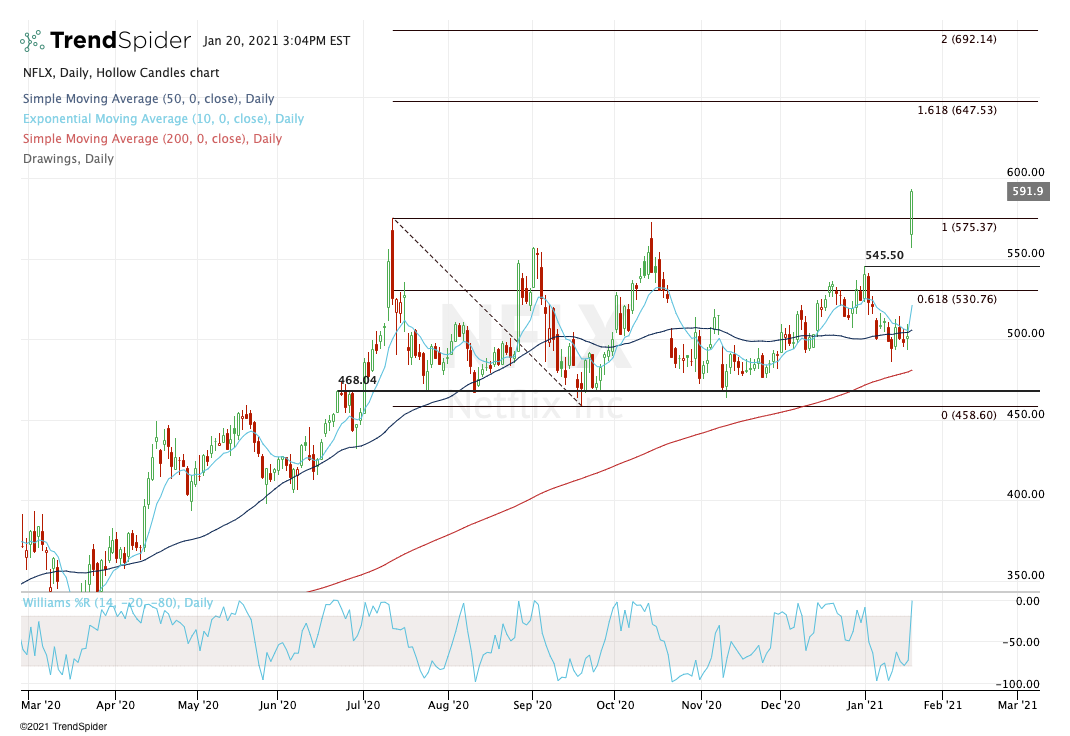This screenshot has height=736, width=1070.
Task: Click the Williams %R 0.00 scale label
Action: coord(1028,602)
